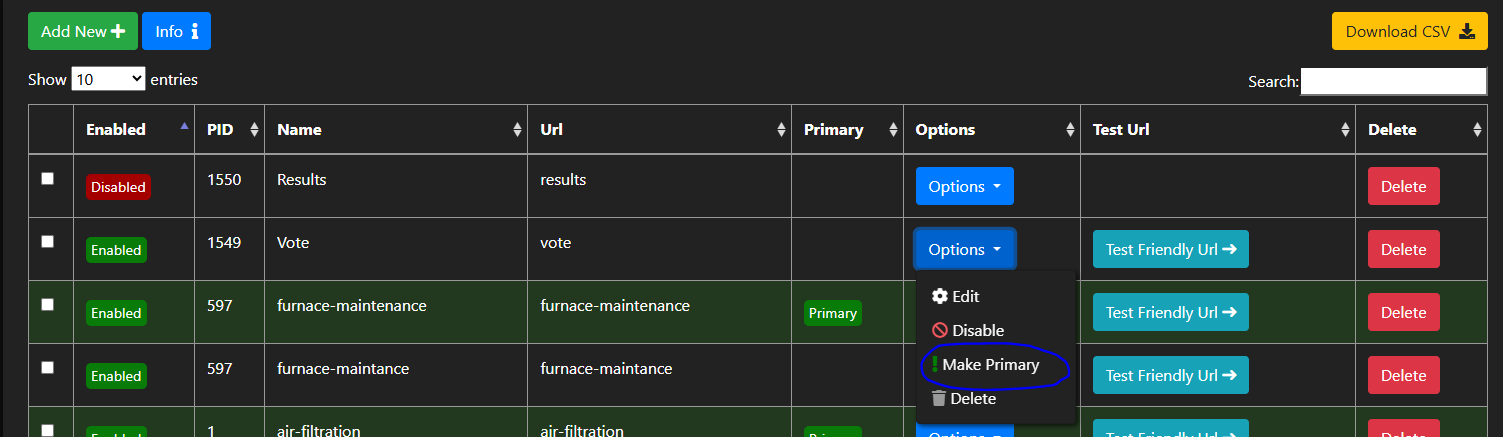Collapse the Options dropdown for Vote row
Screen dimensions: 1503x437
point(964,250)
